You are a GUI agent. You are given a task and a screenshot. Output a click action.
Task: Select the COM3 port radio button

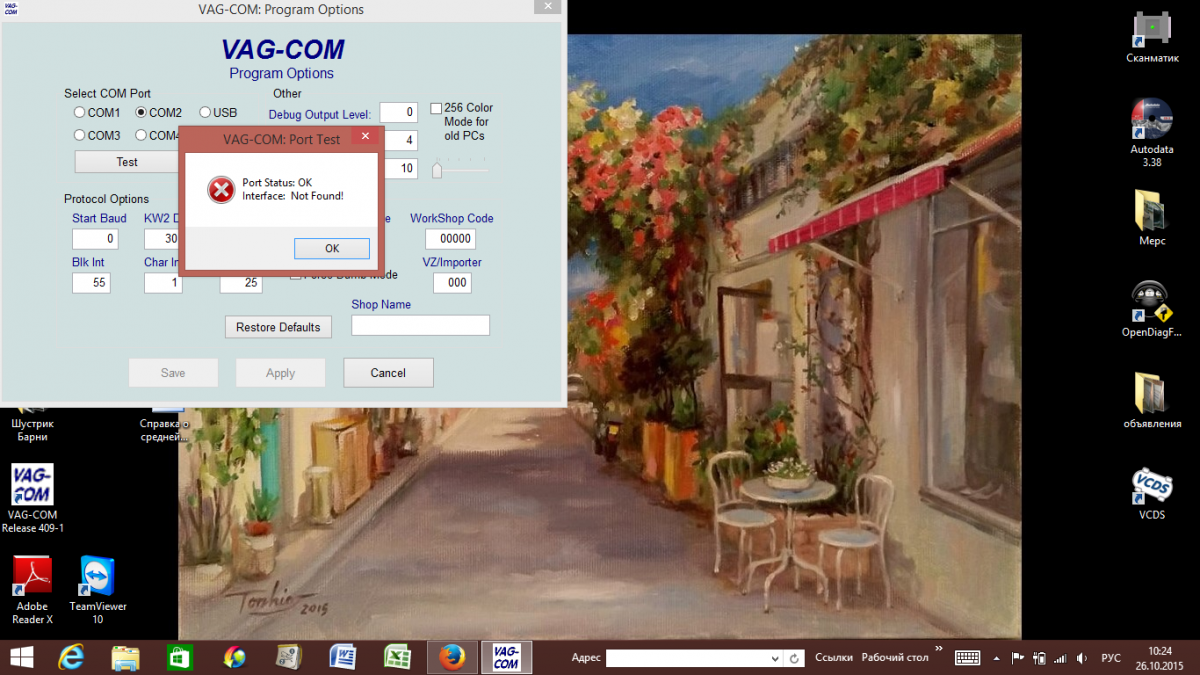[80, 135]
